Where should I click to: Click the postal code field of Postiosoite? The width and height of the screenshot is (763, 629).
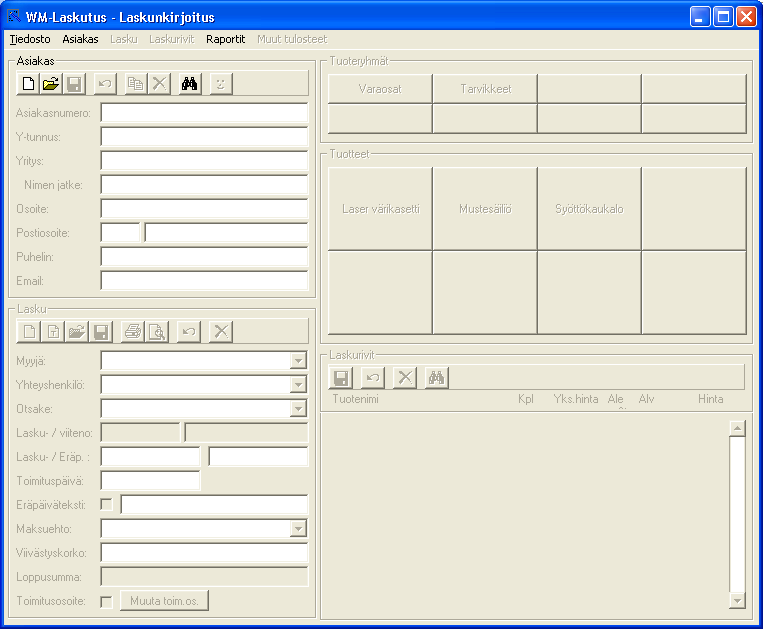tap(120, 233)
